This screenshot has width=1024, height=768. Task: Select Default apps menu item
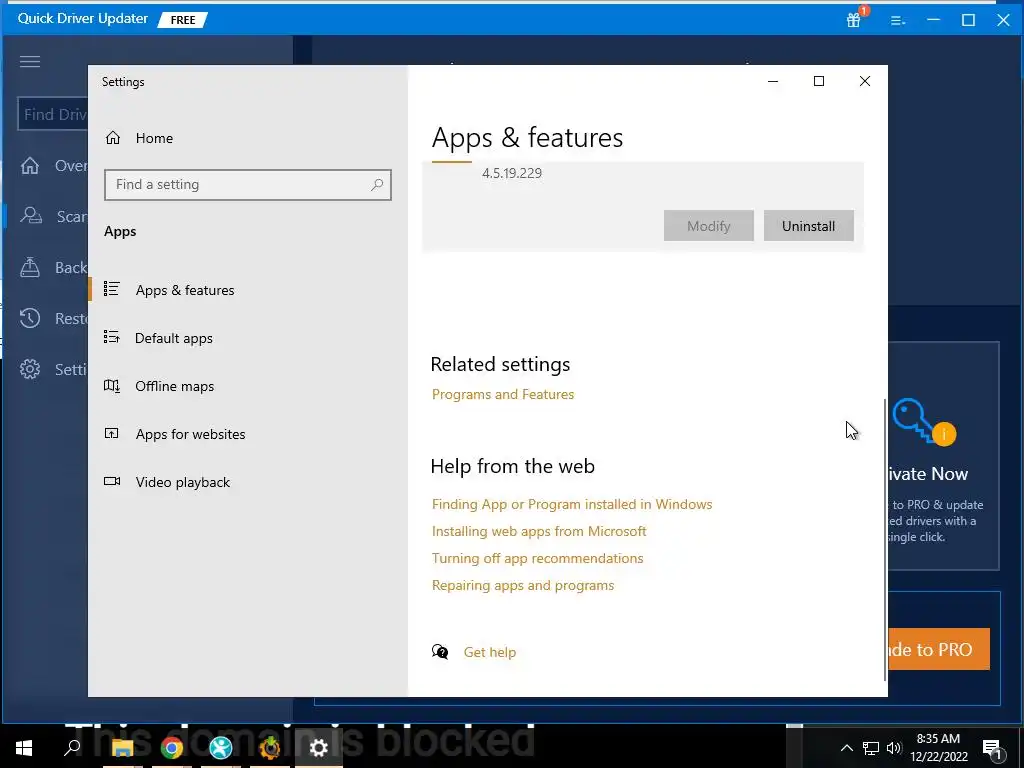point(174,338)
